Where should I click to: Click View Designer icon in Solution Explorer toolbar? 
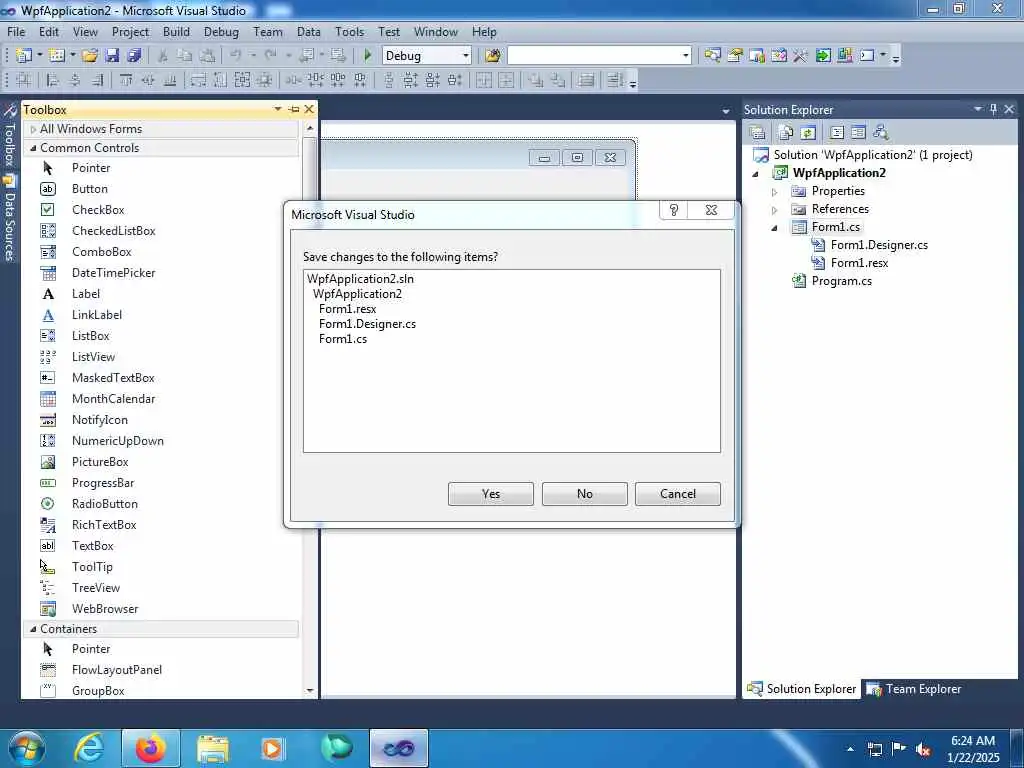[x=858, y=133]
